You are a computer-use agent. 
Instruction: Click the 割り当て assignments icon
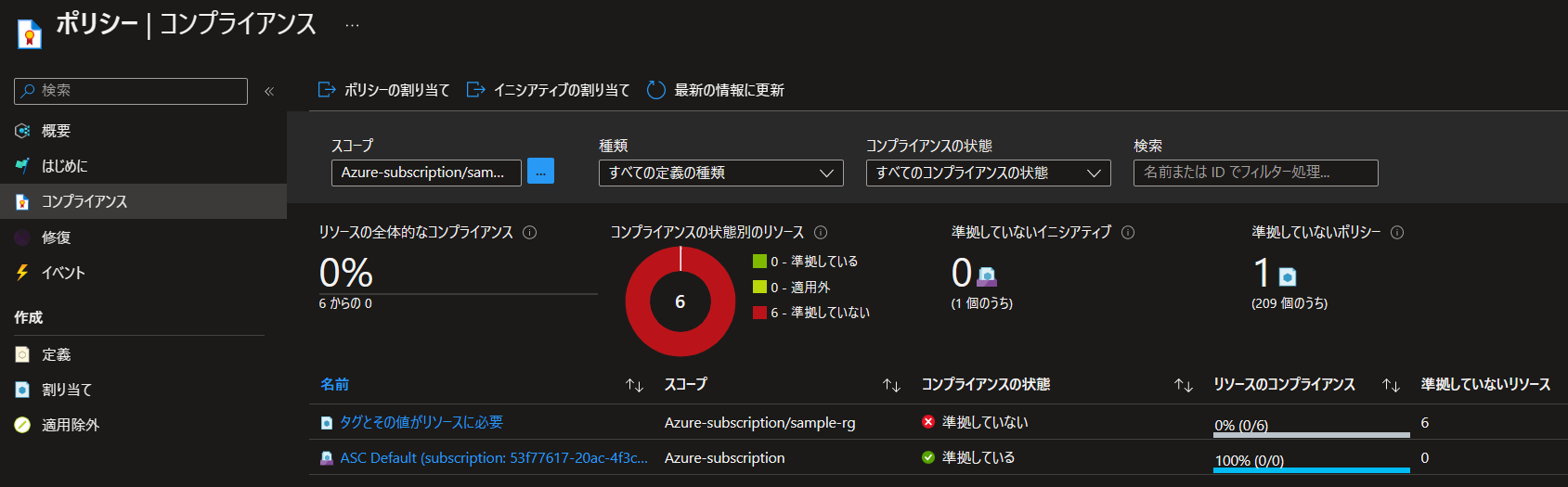click(22, 390)
